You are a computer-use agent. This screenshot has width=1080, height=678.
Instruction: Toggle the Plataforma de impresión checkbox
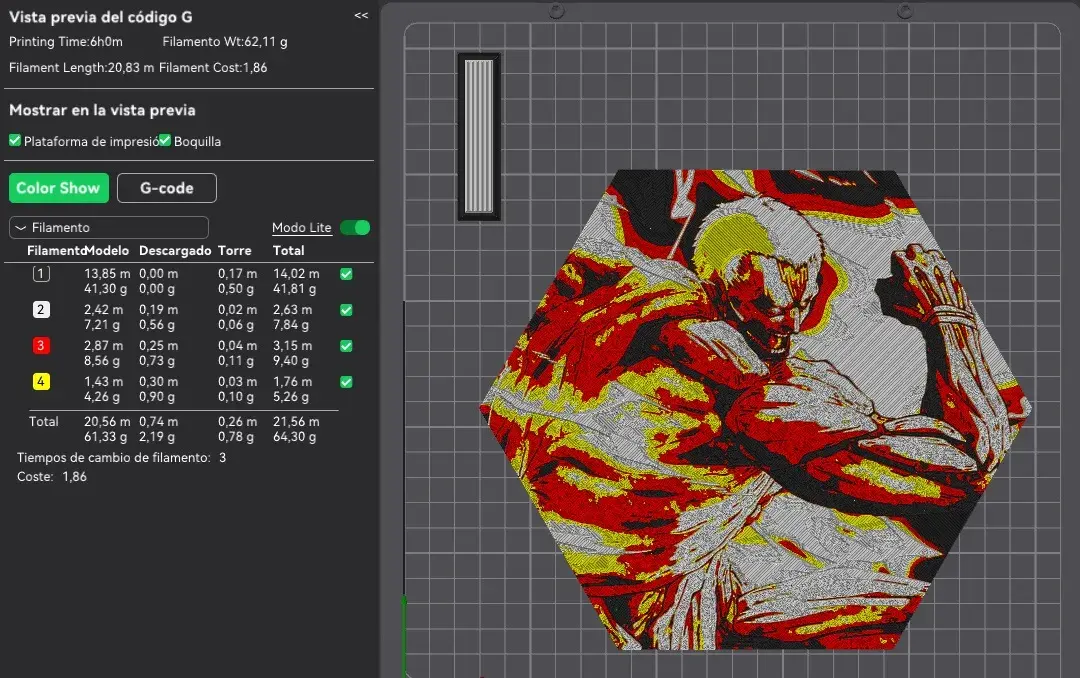coord(15,141)
